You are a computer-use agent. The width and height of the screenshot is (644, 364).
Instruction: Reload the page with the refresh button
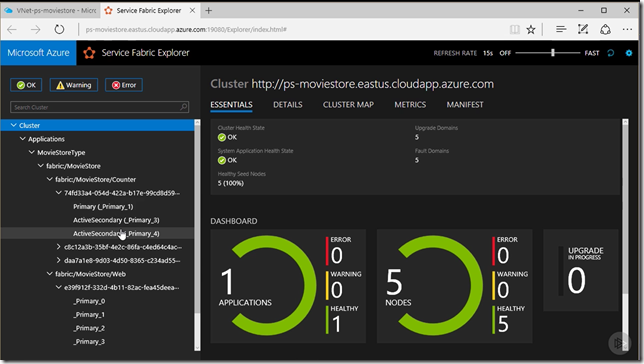[x=60, y=29]
